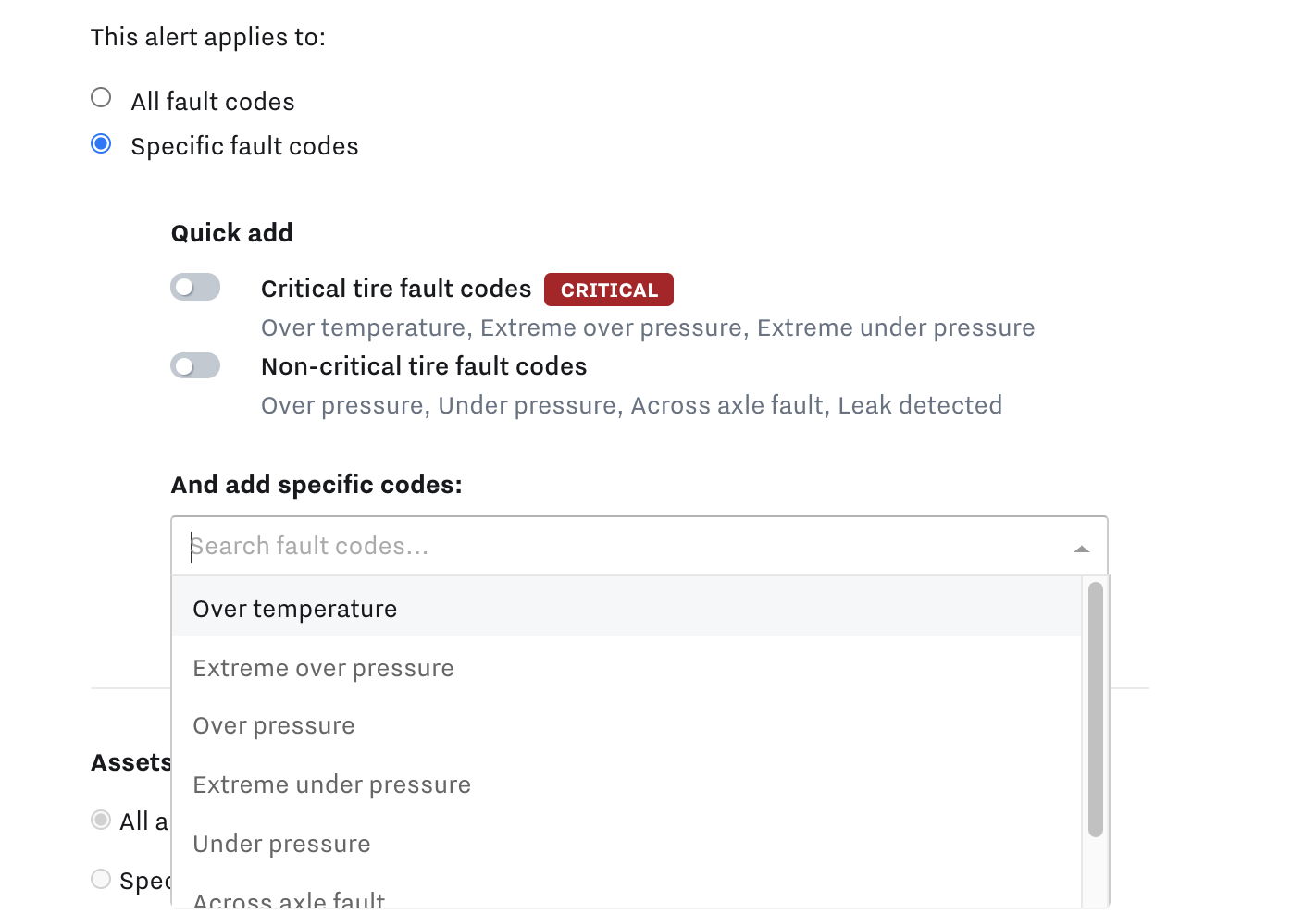Select the 'Specific fault codes' radio button
The image size is (1316, 914).
[101, 143]
